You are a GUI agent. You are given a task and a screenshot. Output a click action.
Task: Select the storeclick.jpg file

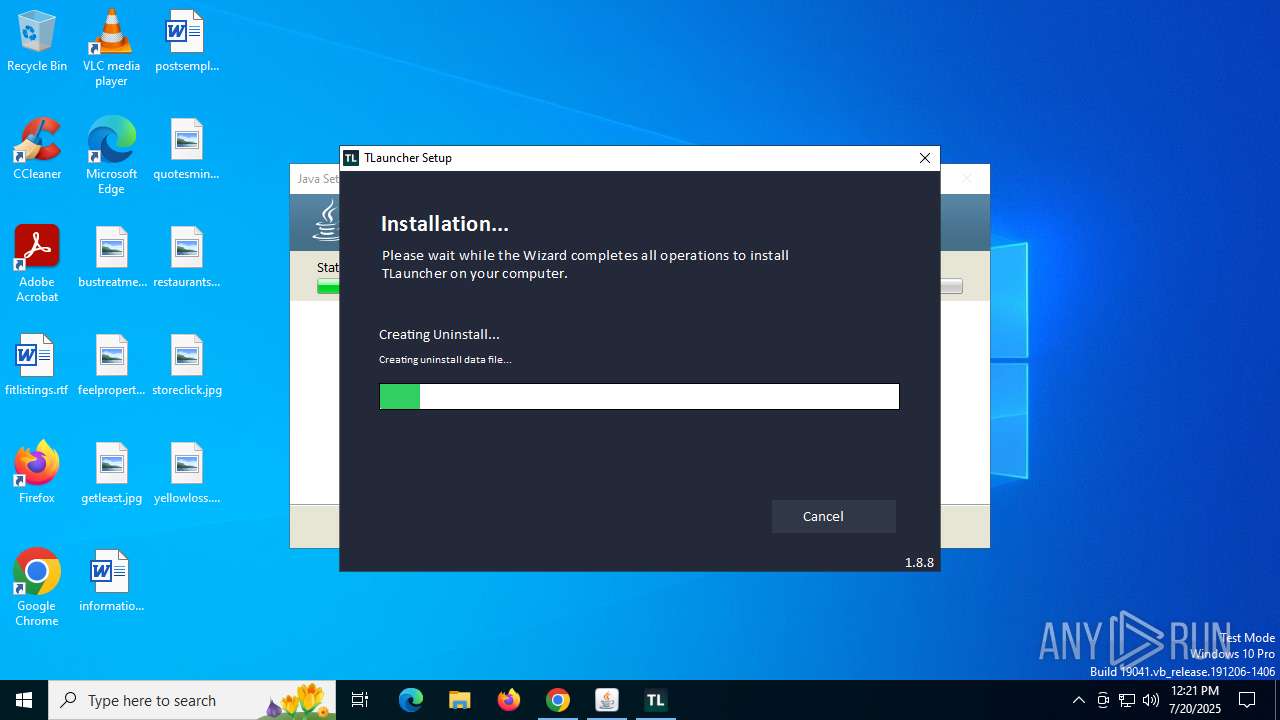coord(187,365)
